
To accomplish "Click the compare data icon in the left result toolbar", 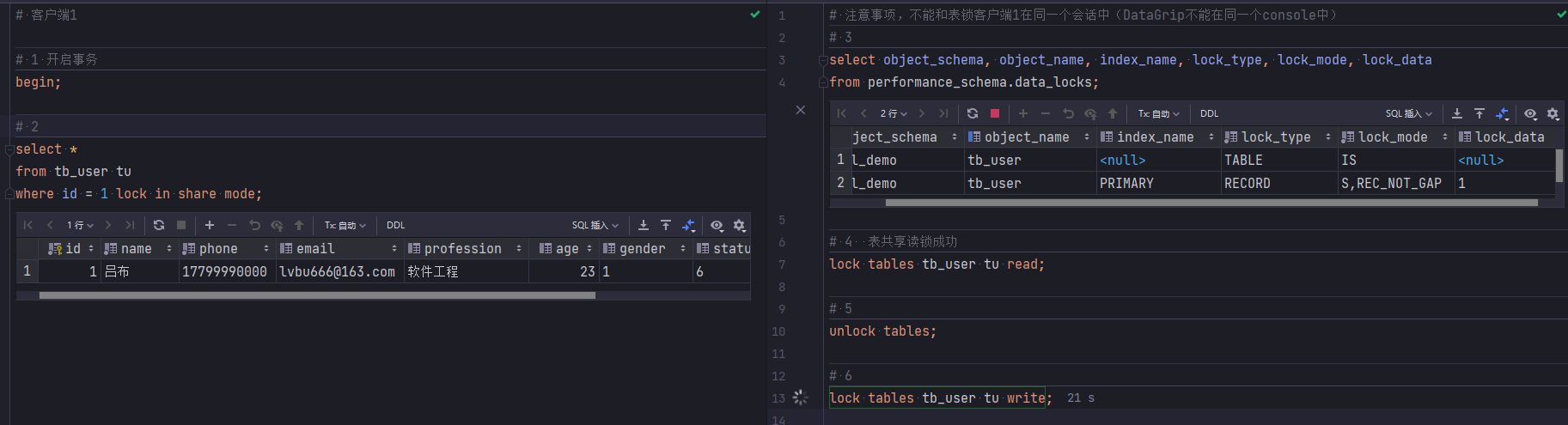I will tap(688, 225).
